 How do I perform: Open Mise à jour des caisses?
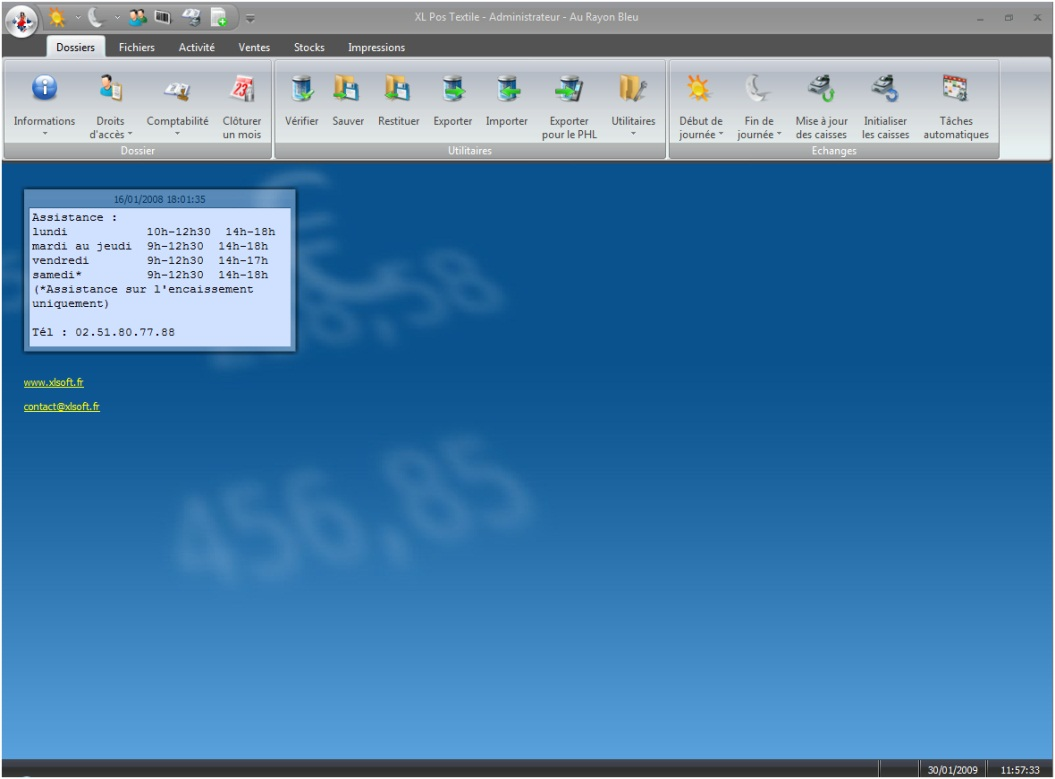(x=821, y=92)
